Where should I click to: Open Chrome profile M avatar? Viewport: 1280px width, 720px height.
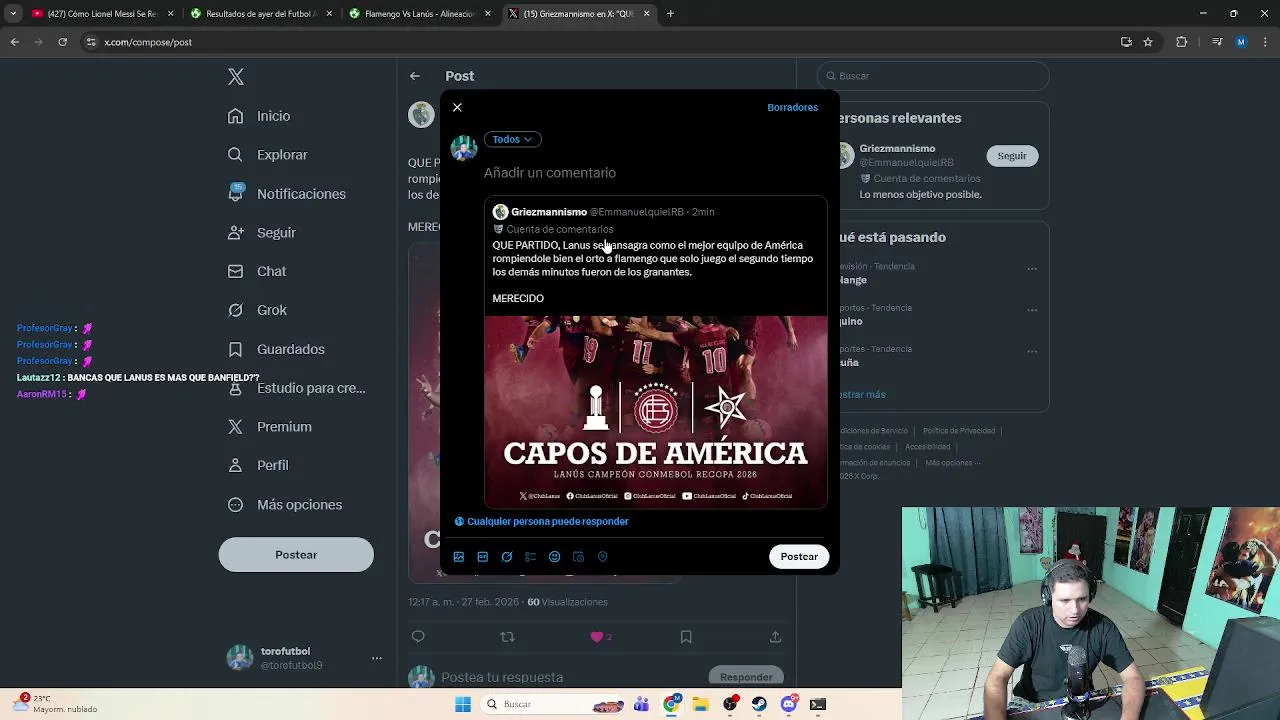point(1241,42)
